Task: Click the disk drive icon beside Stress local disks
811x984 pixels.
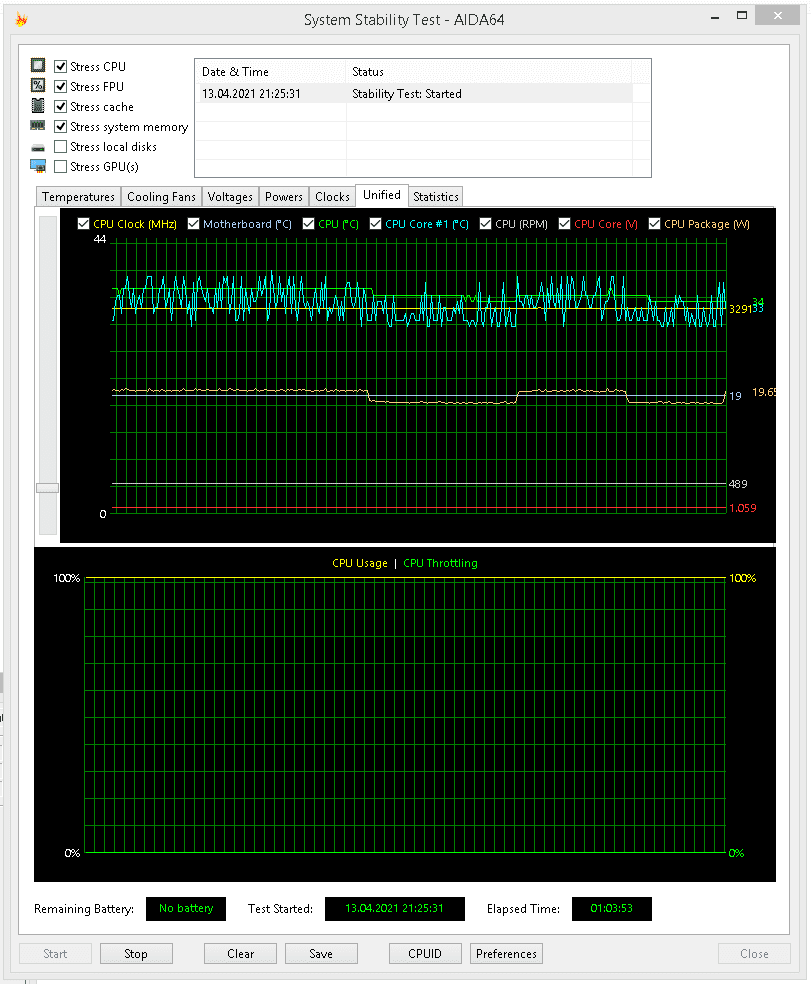Action: tap(38, 148)
